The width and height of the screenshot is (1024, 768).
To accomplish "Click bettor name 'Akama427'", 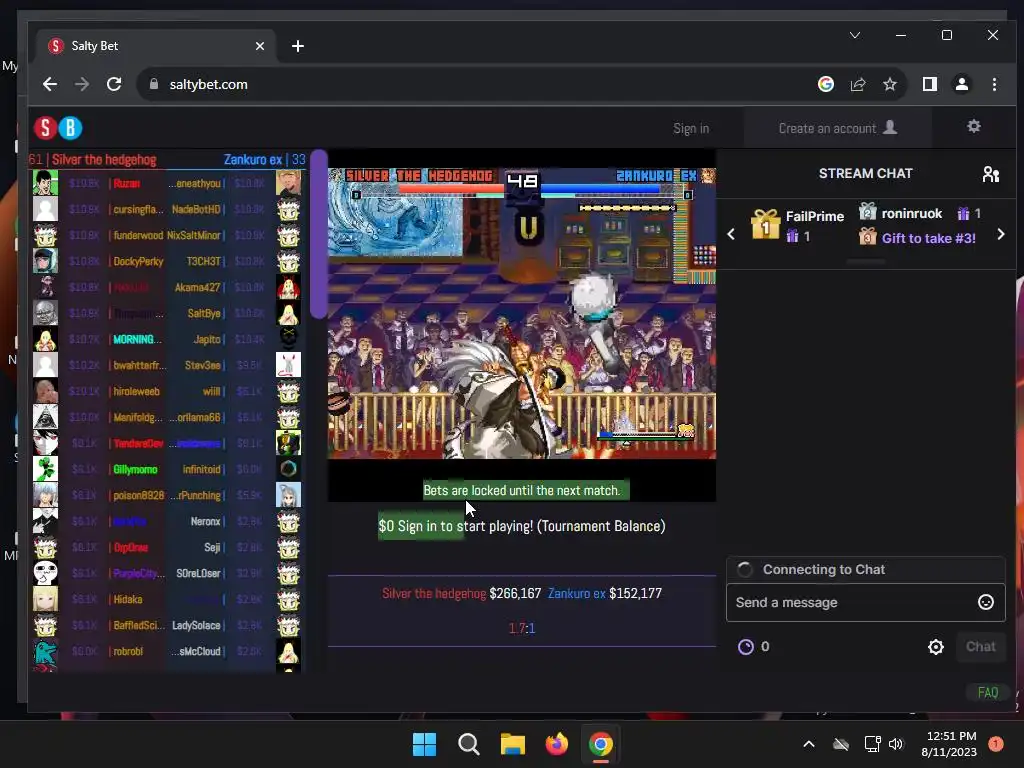I will pyautogui.click(x=197, y=287).
